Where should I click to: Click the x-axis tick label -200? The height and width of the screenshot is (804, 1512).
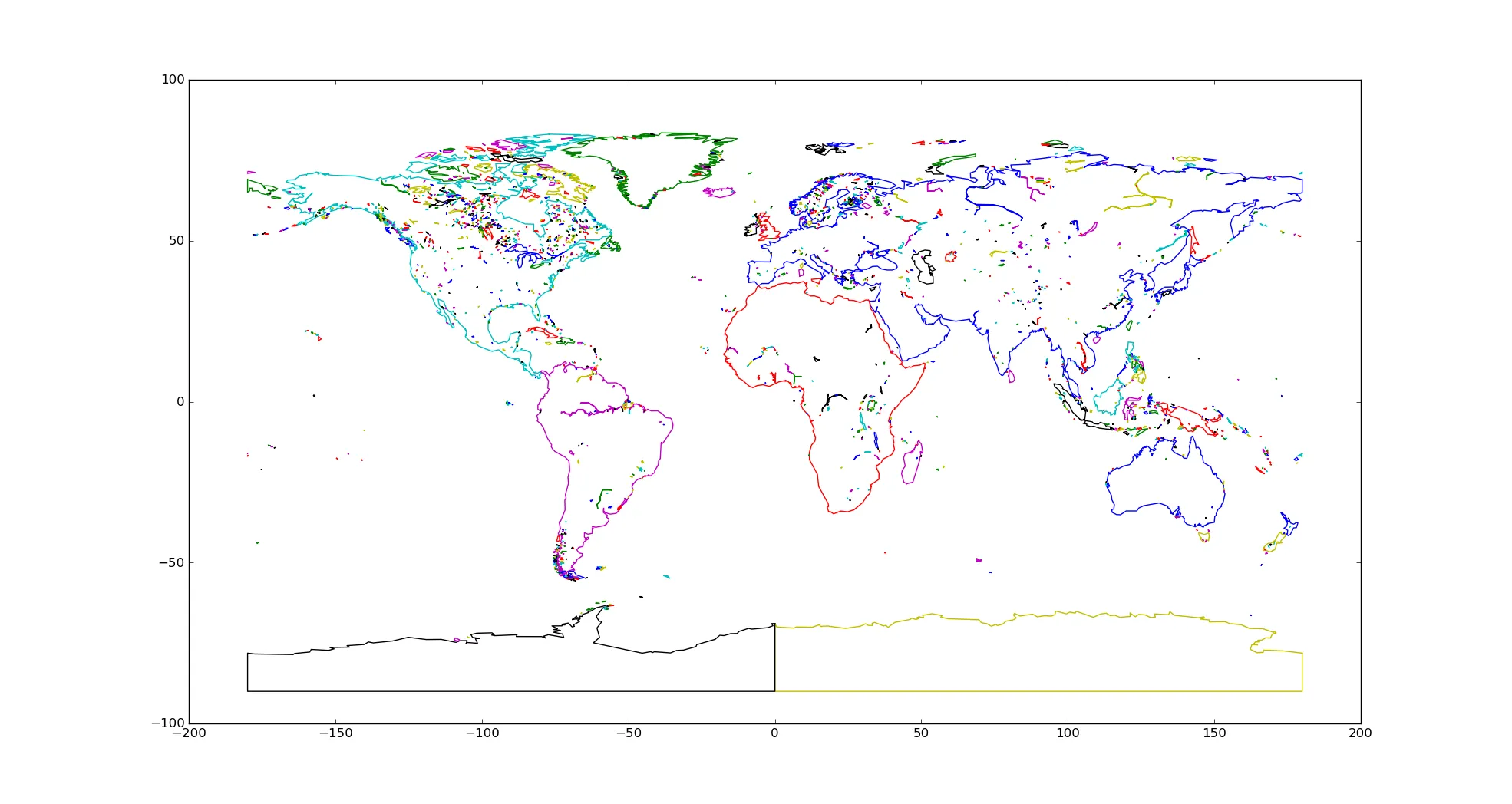[189, 733]
